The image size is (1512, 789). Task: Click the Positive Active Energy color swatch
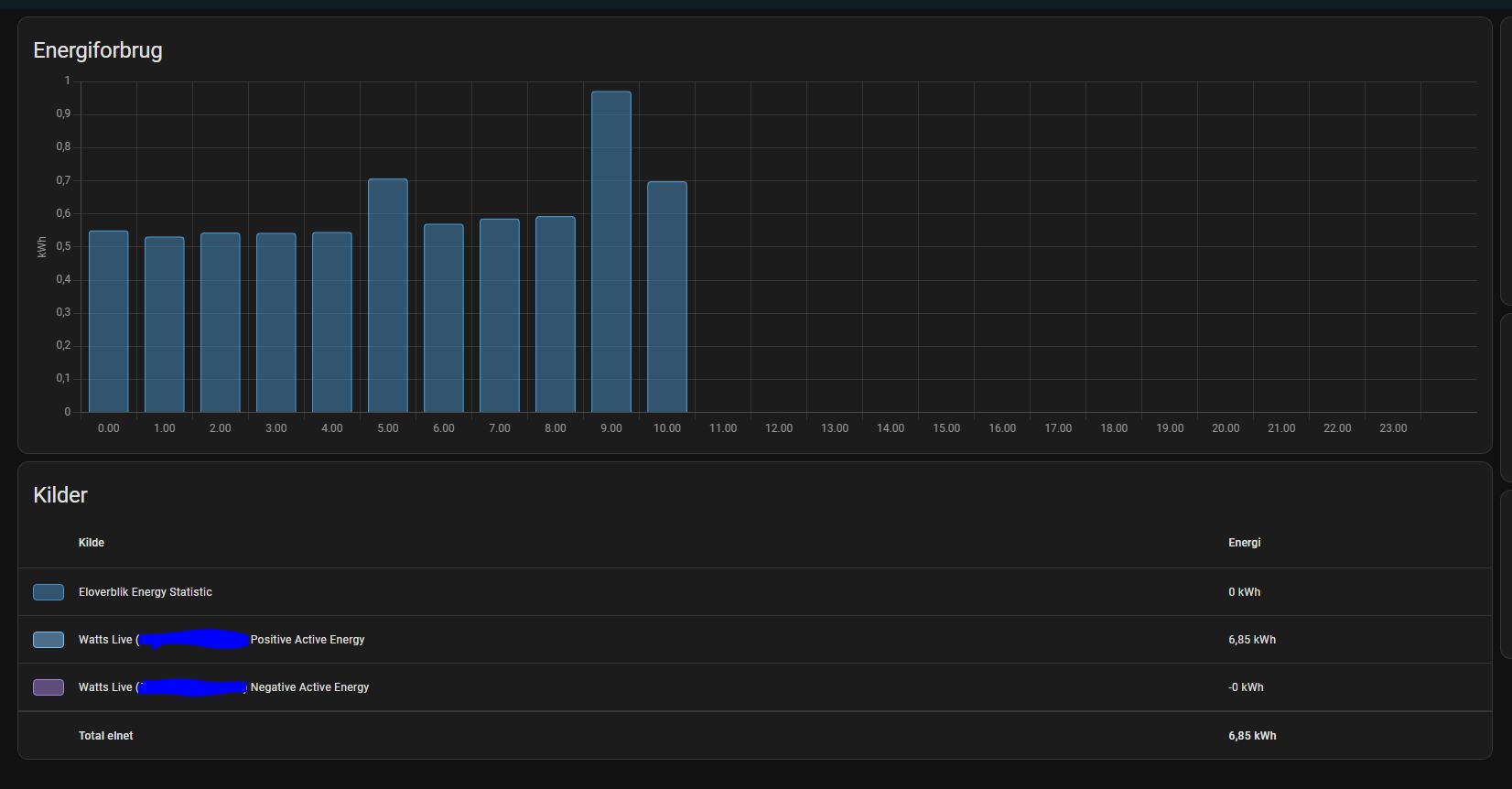tap(49, 640)
